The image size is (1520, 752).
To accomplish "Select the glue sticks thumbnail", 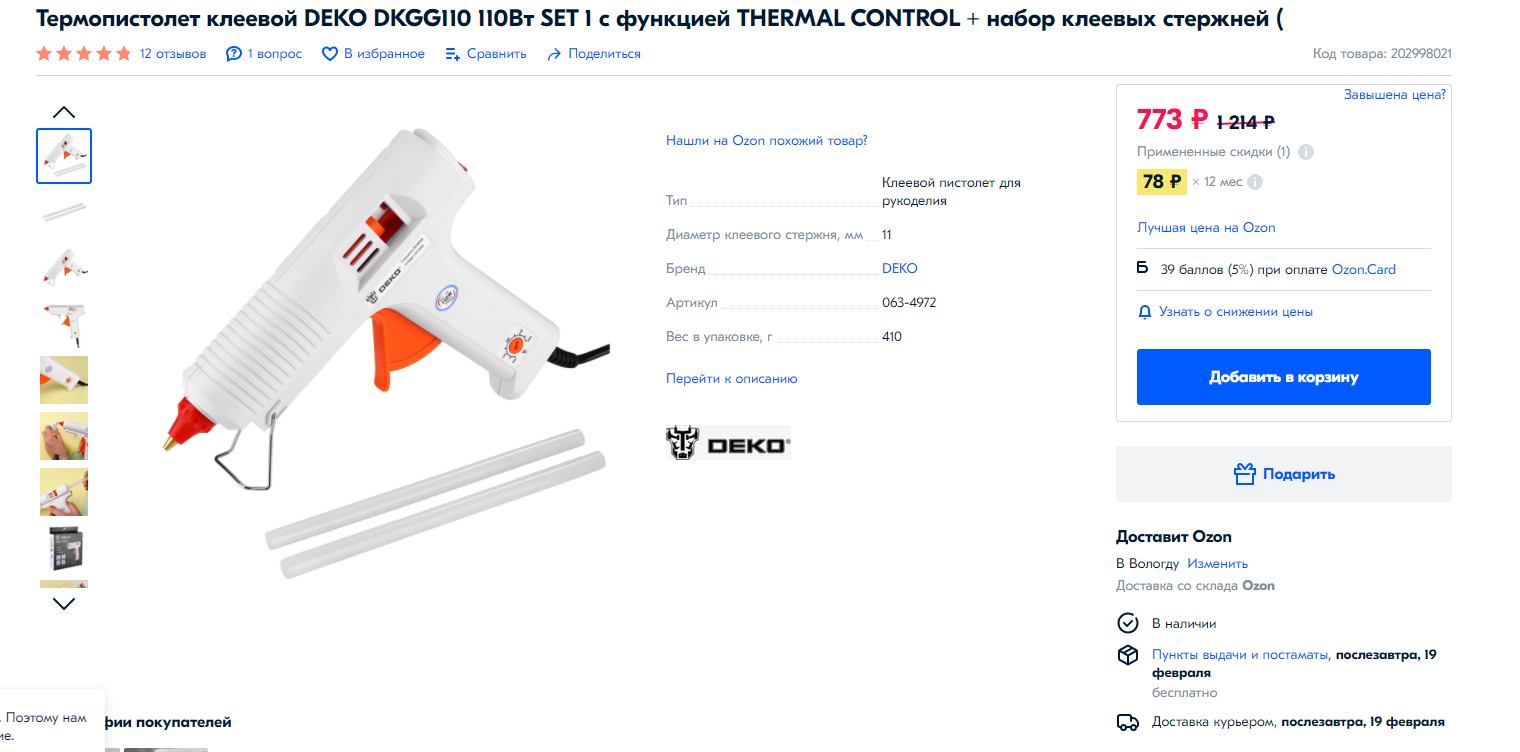I will tap(64, 211).
